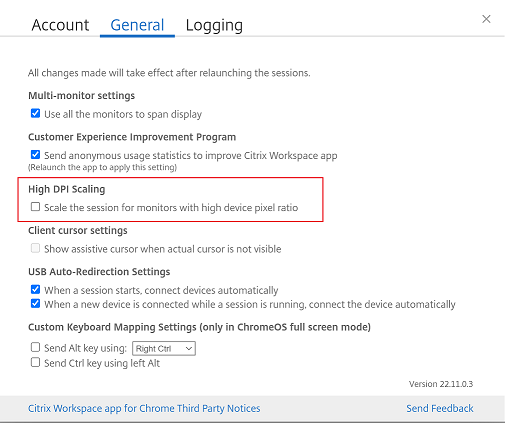Screen dimensions: 505x423
Task: Click the 'All changes made will take effect' notice
Action: pyautogui.click(x=169, y=73)
